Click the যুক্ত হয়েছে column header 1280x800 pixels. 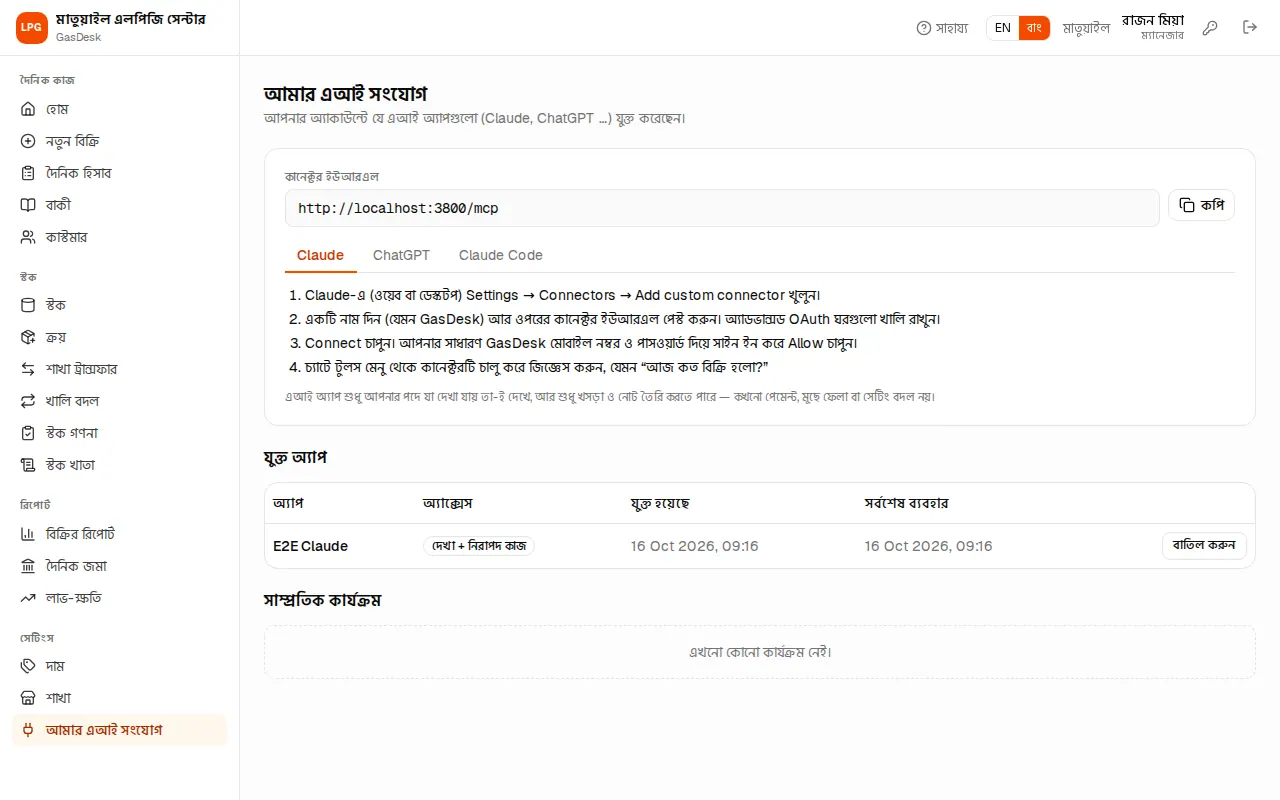[660, 503]
